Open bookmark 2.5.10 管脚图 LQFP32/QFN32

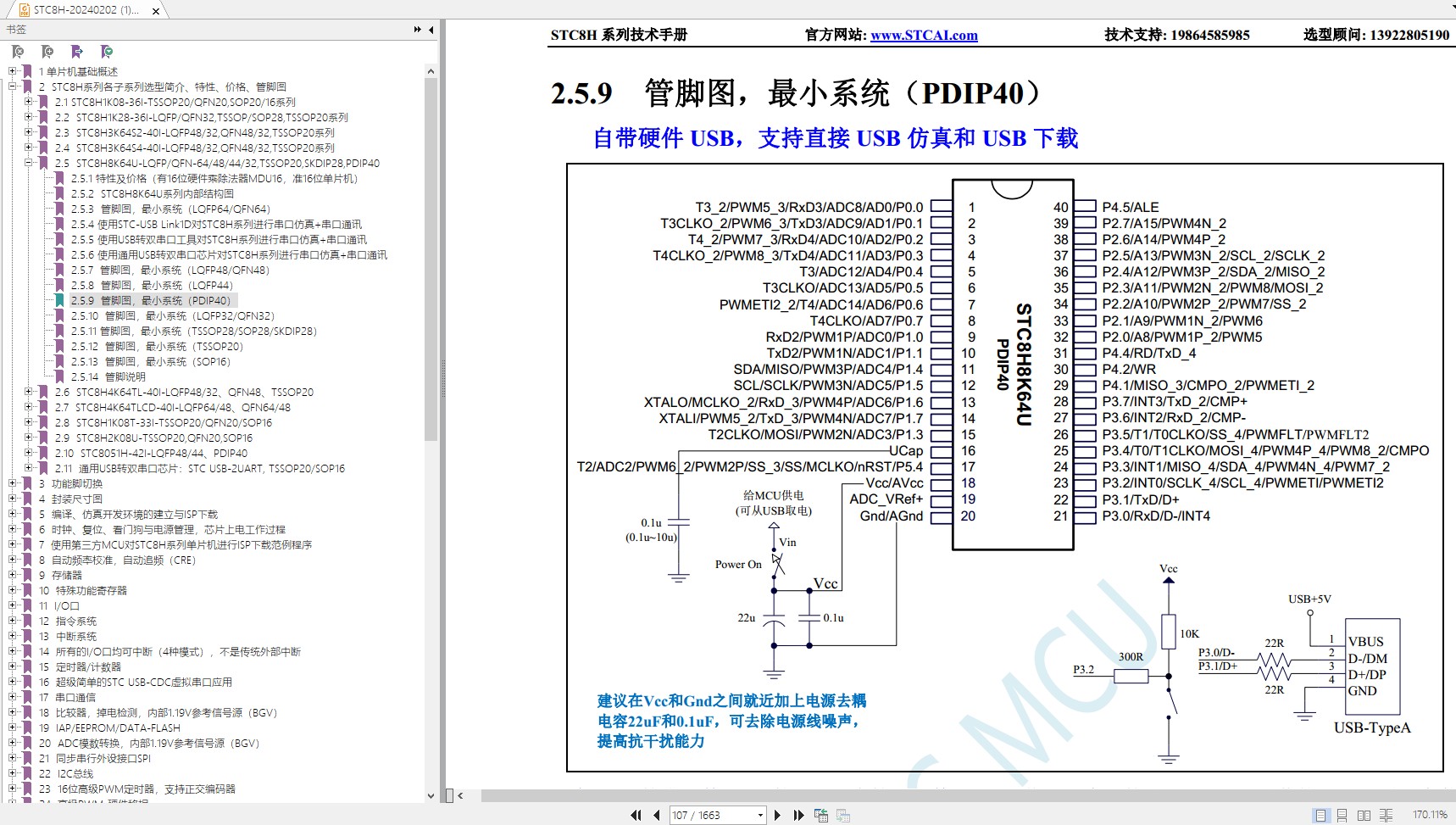pos(173,315)
